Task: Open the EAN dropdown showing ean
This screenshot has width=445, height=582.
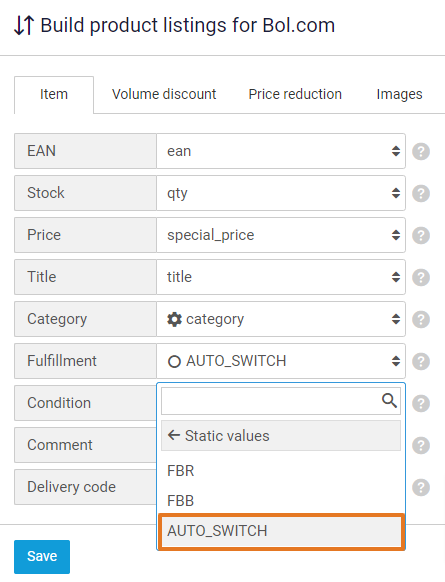Action: click(281, 151)
